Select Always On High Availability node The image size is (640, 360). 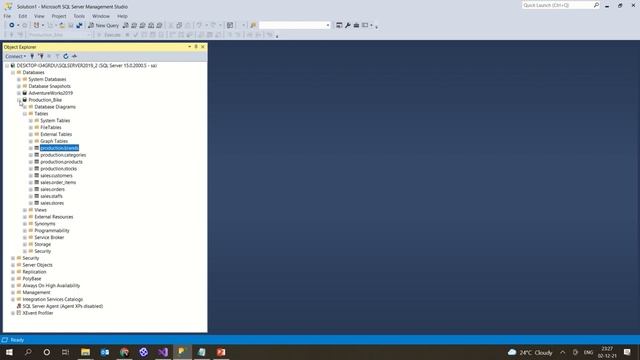pos(51,285)
